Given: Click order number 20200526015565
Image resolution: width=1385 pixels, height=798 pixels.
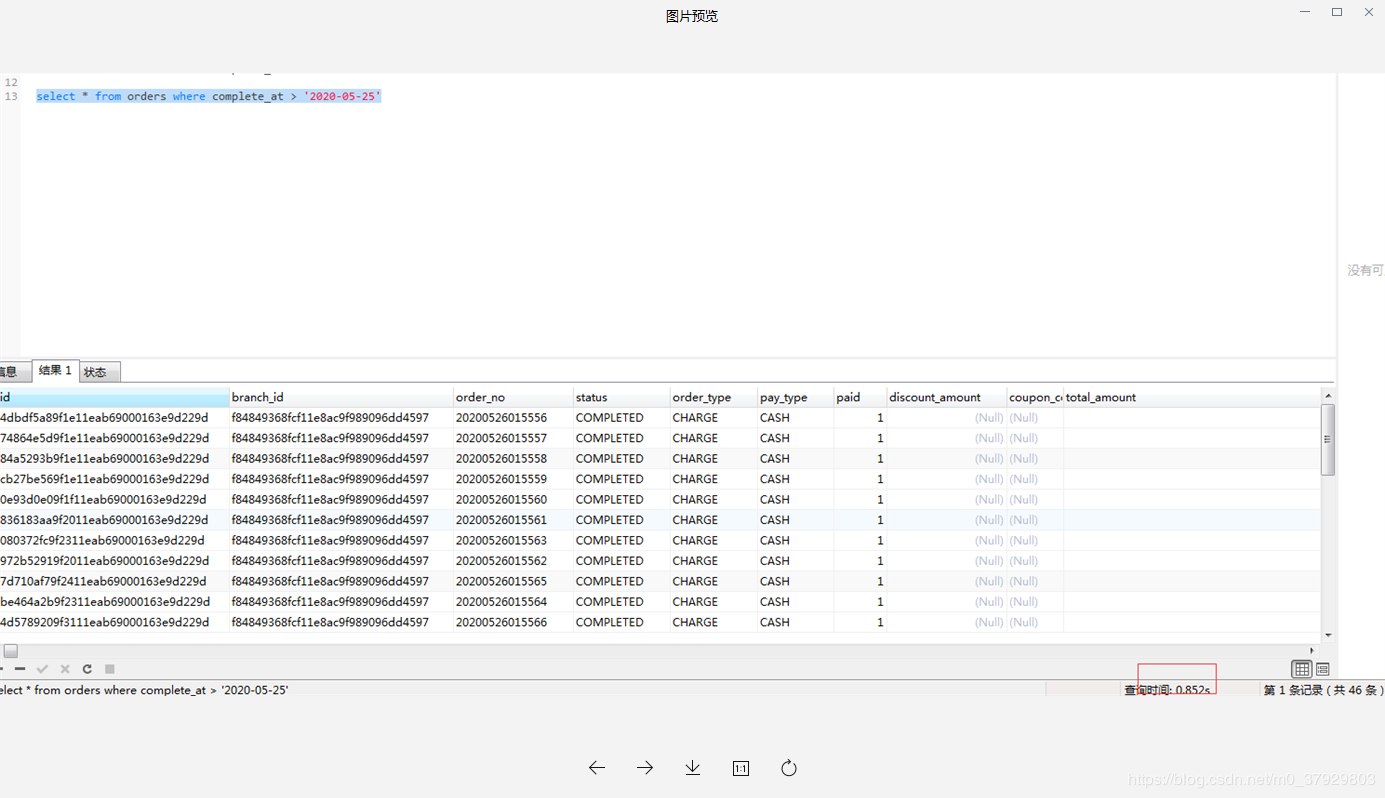Looking at the screenshot, I should tap(501, 581).
